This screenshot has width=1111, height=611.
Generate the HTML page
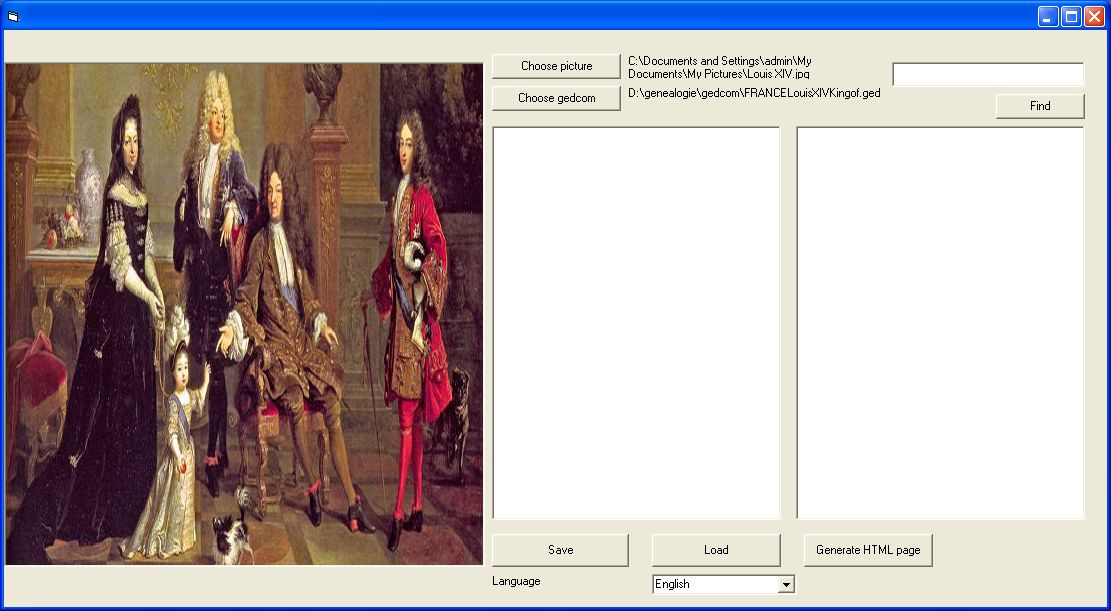[868, 550]
